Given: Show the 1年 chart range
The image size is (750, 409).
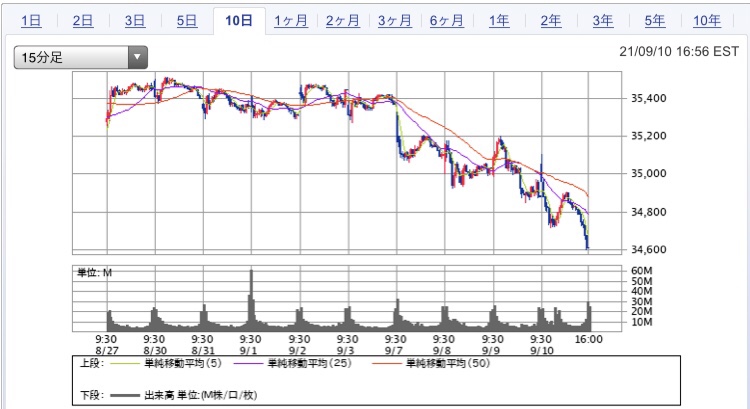Looking at the screenshot, I should coord(499,21).
